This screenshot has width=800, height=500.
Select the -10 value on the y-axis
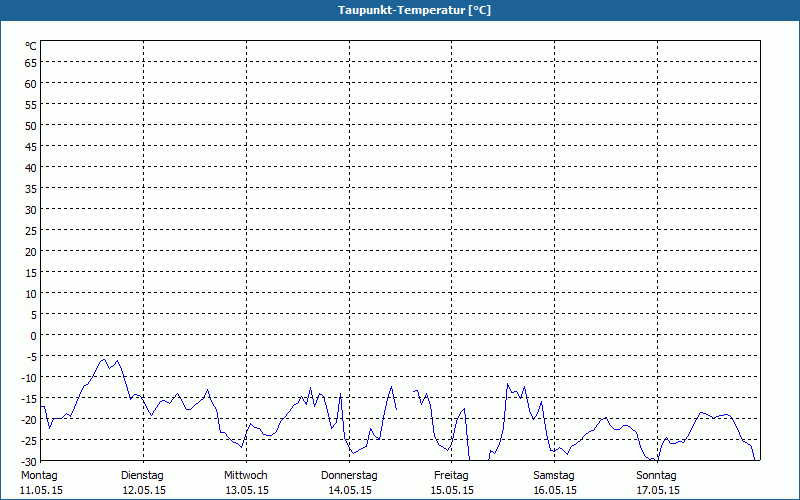point(29,378)
